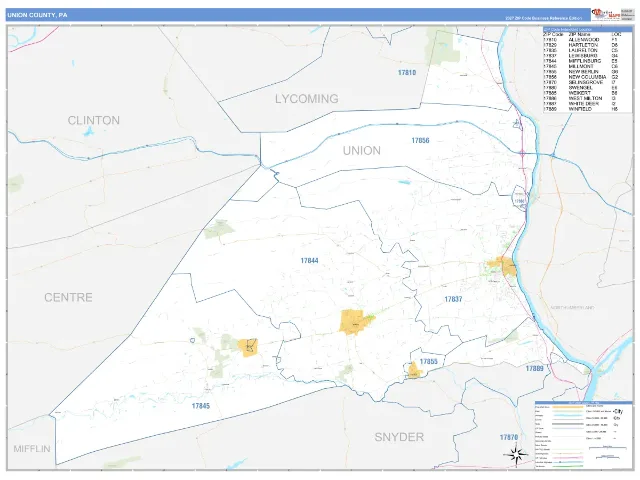Image resolution: width=640 pixels, height=480 pixels.
Task: Click the orange swatch in the legend
Action: point(568,407)
